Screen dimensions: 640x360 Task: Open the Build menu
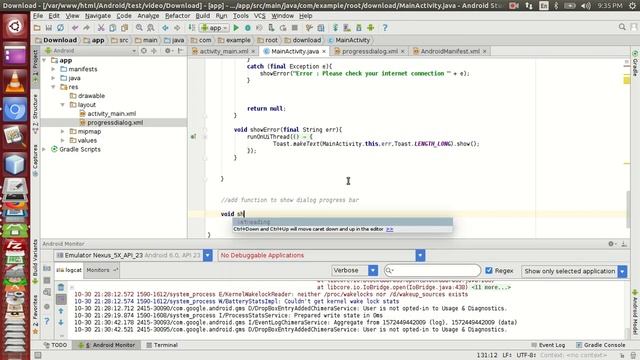(x=202, y=16)
